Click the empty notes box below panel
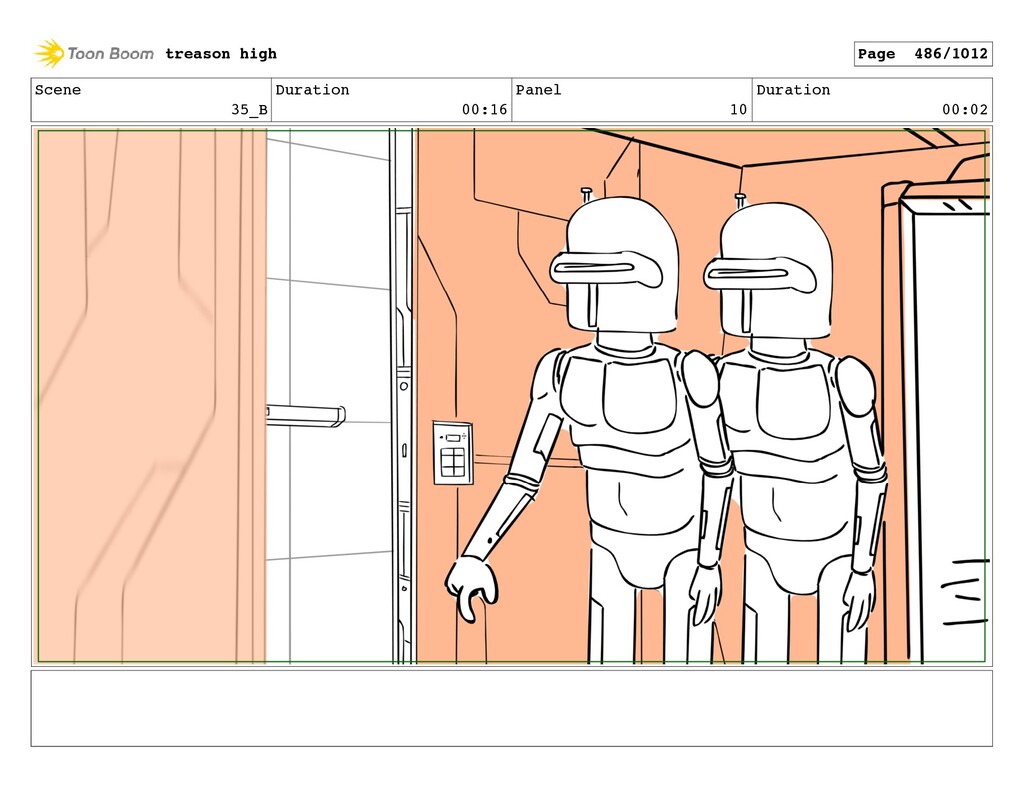Viewport: 1024px width, 793px height. click(511, 708)
